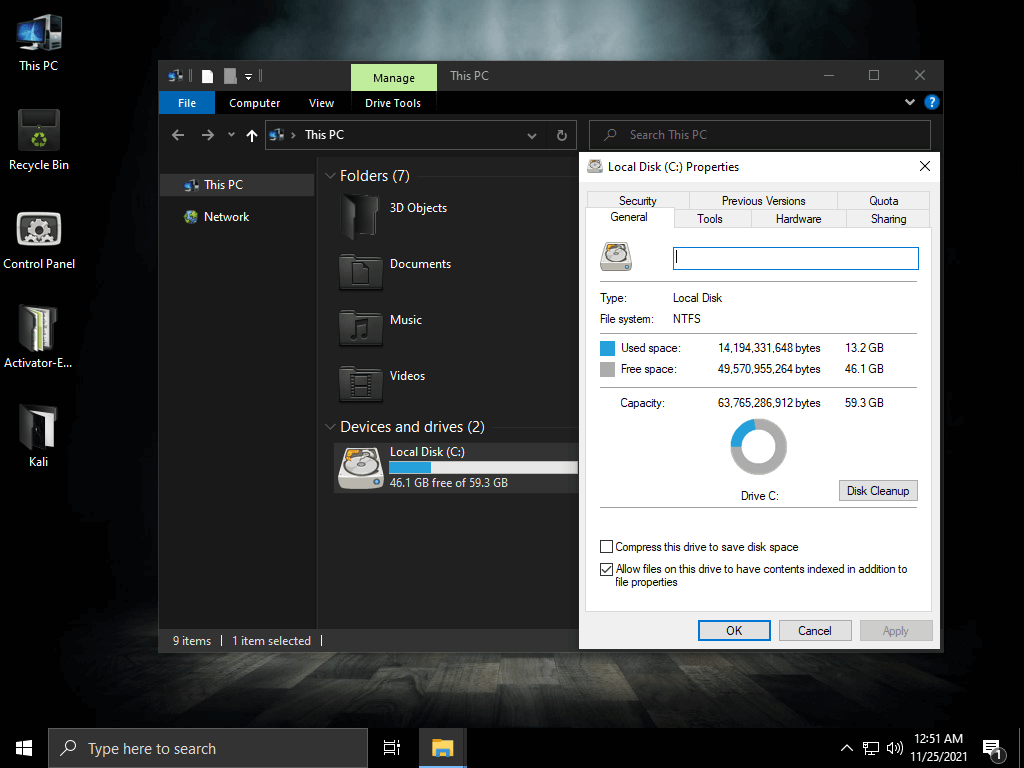1024x768 pixels.
Task: Click the drive icon in Properties dialog
Action: click(616, 257)
